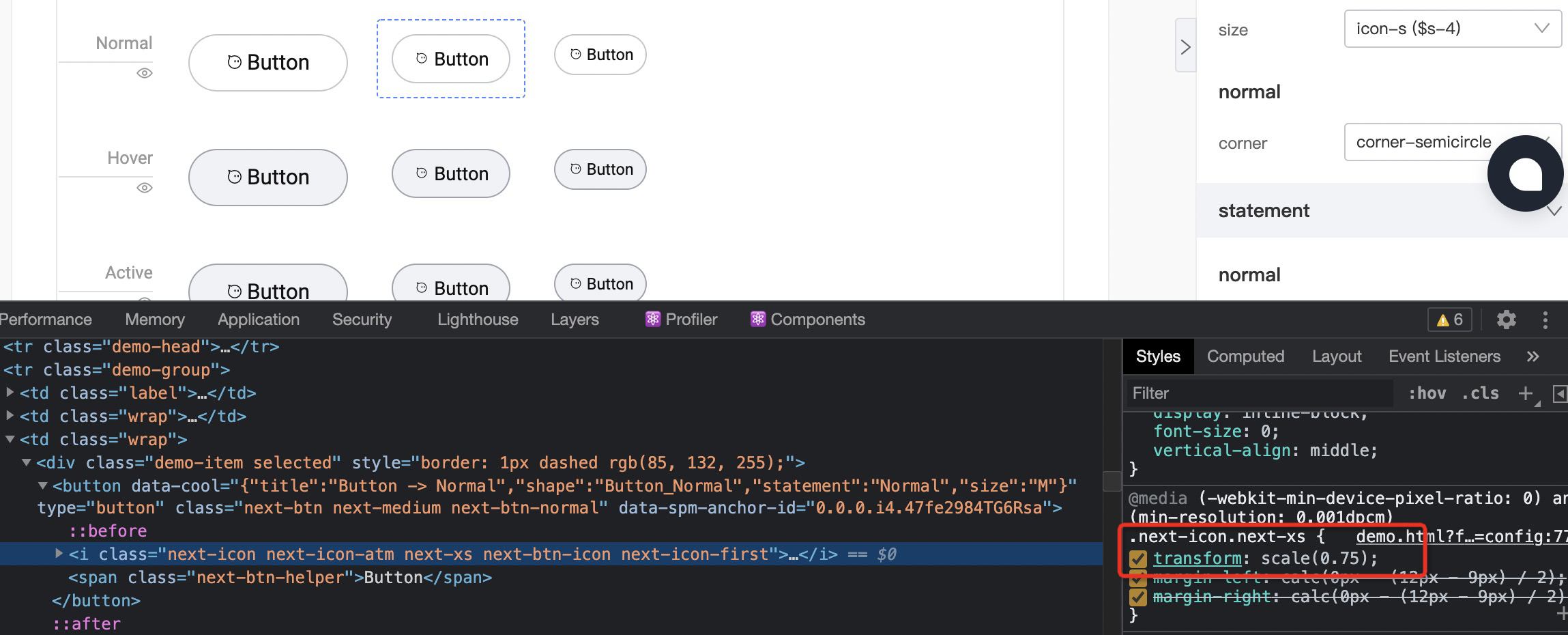Open the DevTools three-dot customize menu

[1545, 319]
